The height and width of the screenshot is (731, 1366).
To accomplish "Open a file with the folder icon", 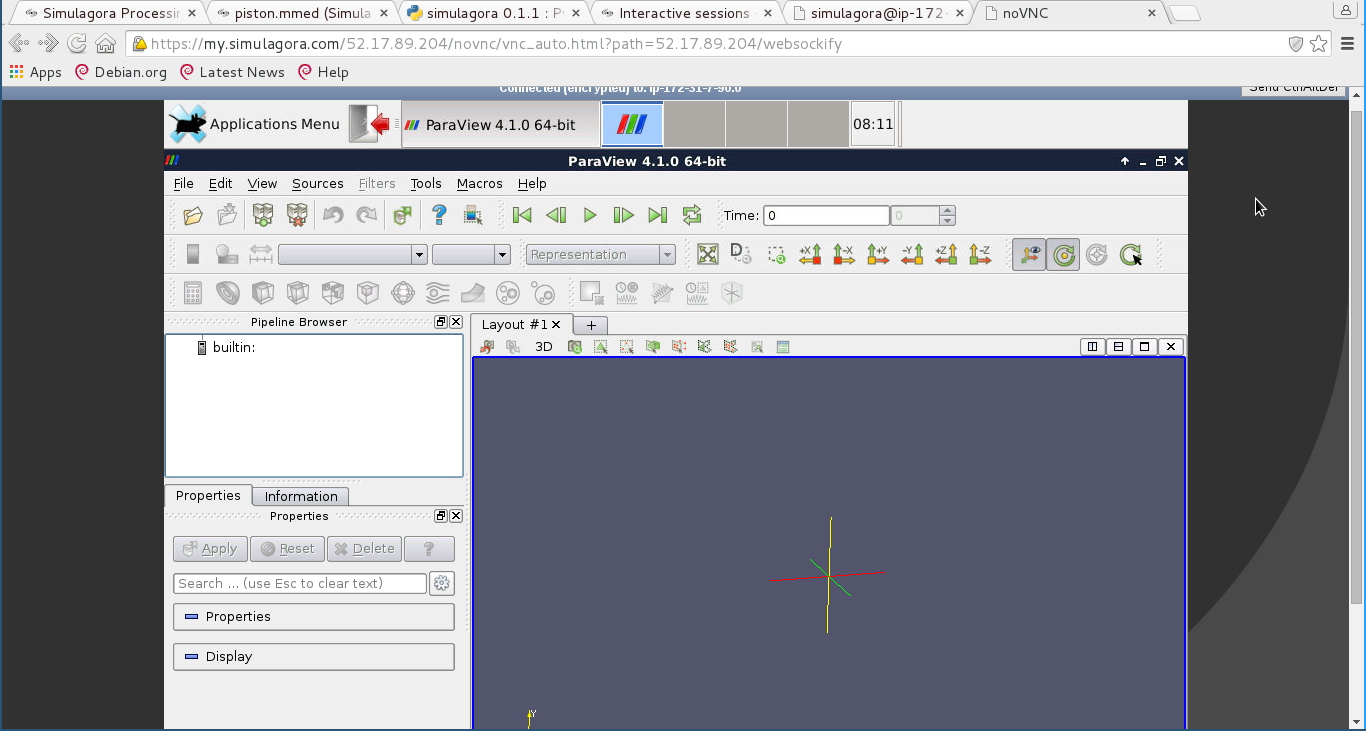I will point(193,215).
